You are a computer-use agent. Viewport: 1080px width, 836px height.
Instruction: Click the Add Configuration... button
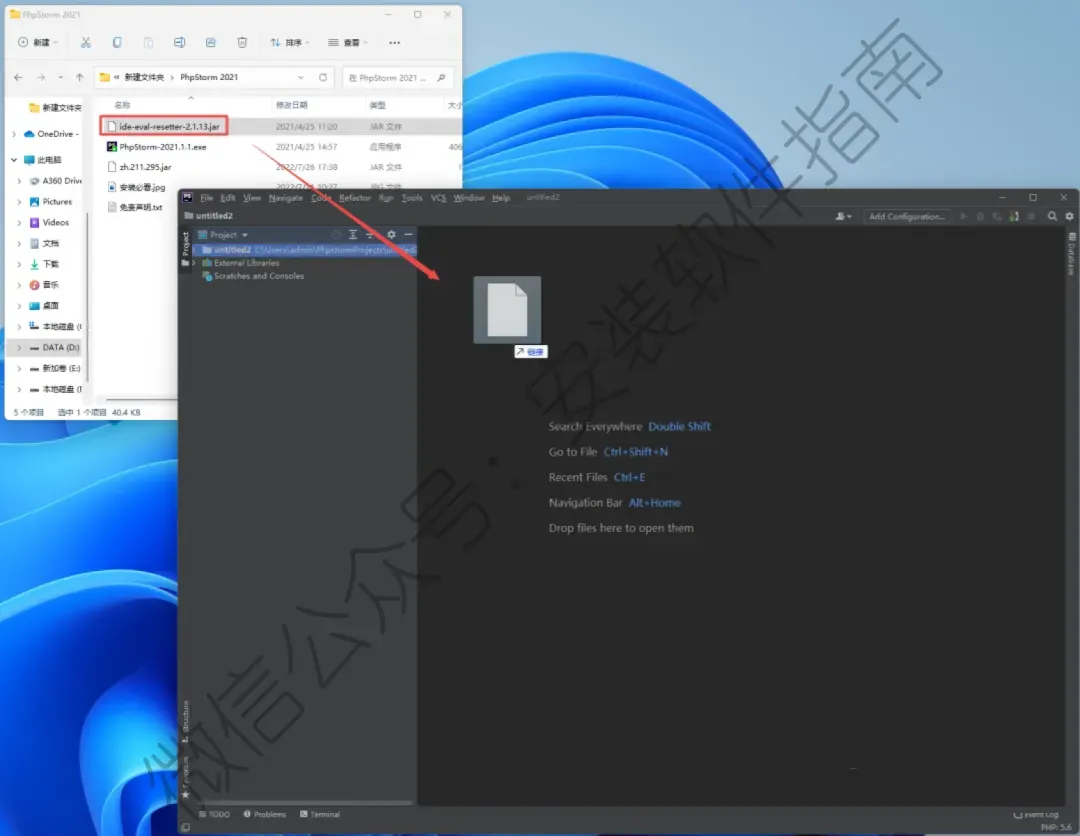(x=906, y=216)
